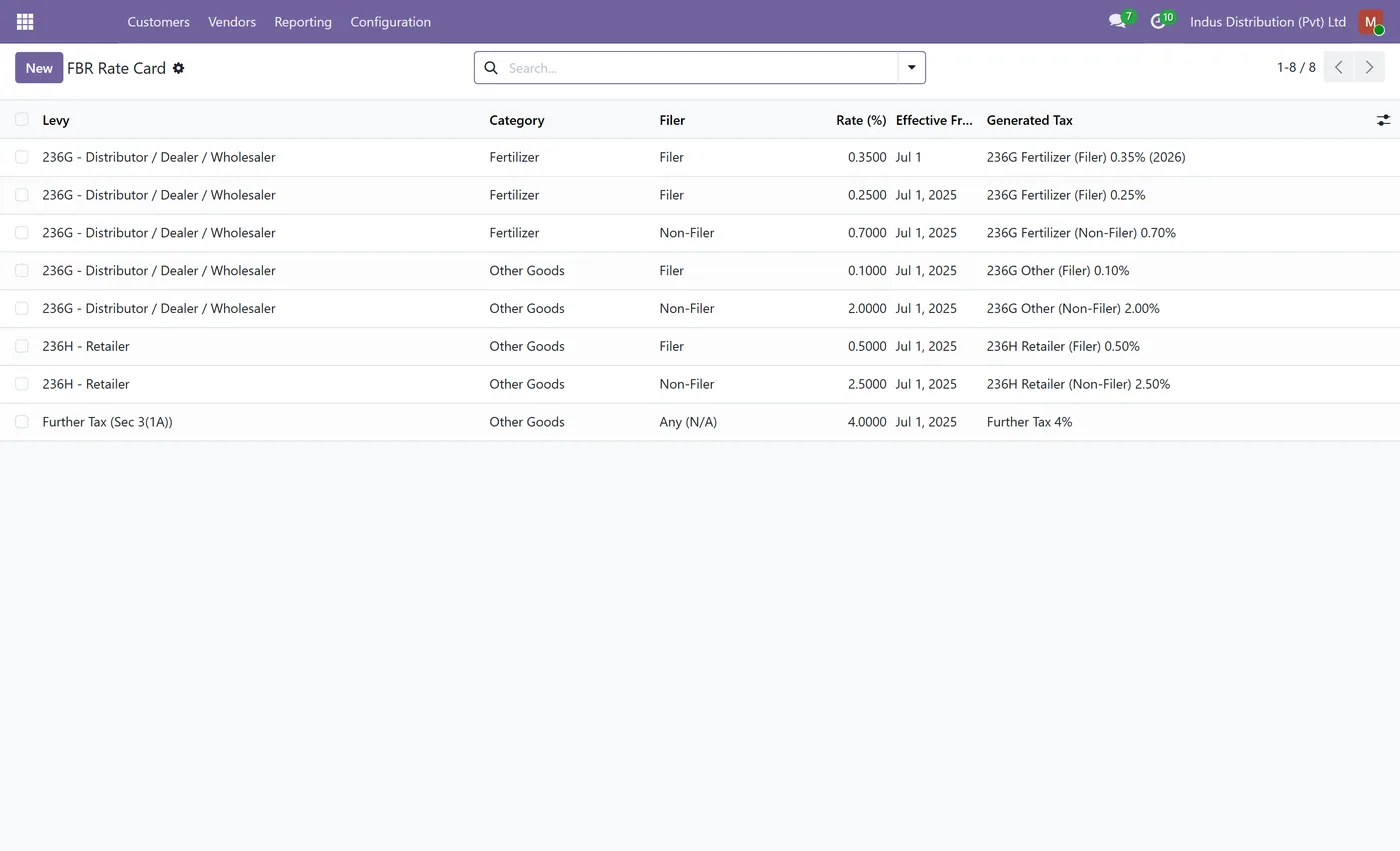Go to previous page arrow
Viewport: 1400px width, 851px height.
1339,68
